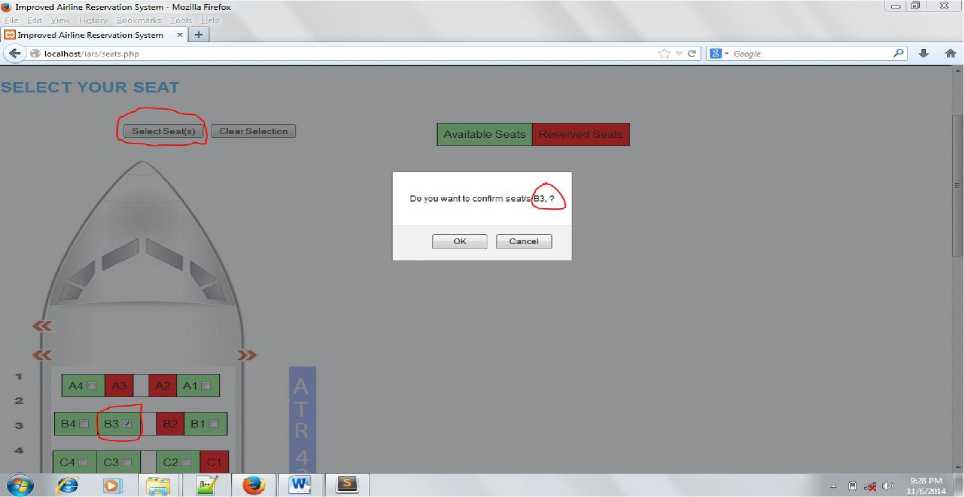The image size is (964, 497).
Task: Click the reserved seat B2
Action: tap(170, 424)
